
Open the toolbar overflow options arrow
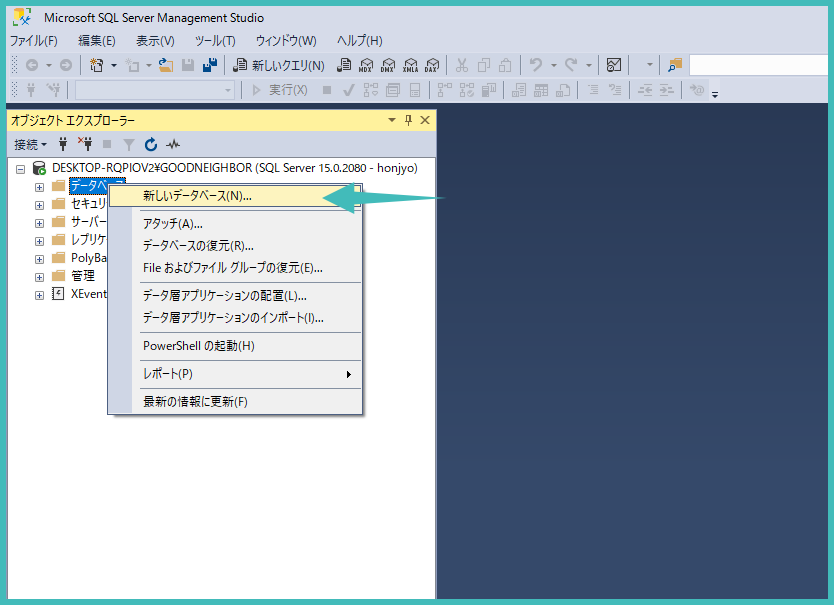point(715,94)
